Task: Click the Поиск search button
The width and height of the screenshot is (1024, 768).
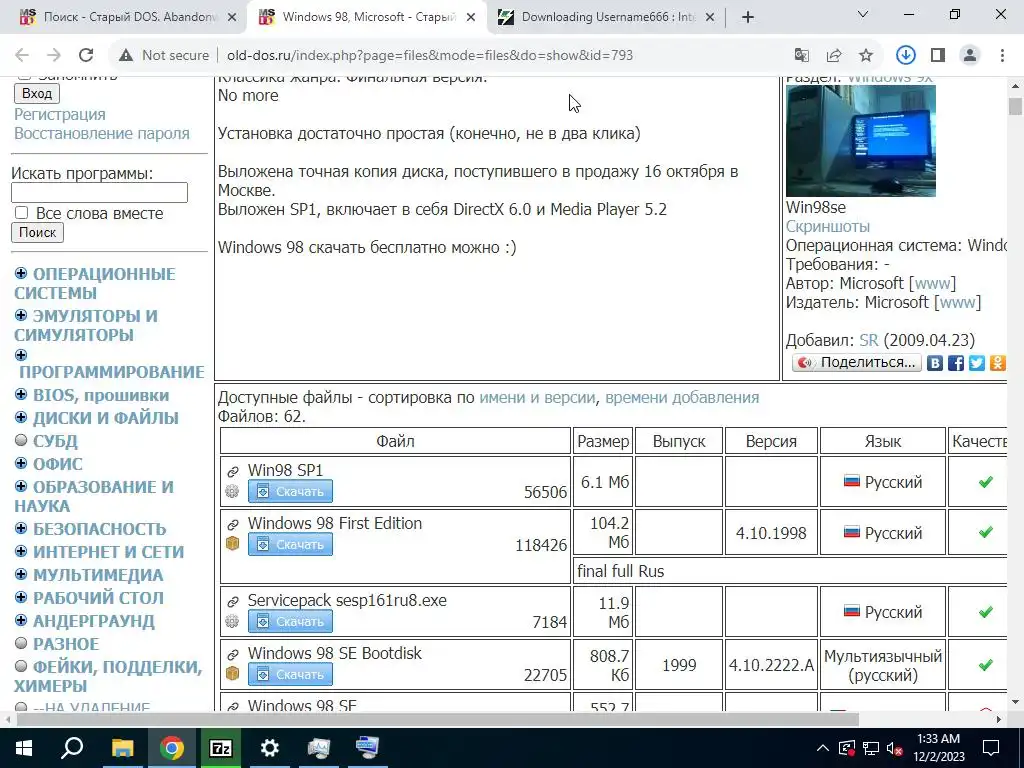Action: pyautogui.click(x=37, y=232)
